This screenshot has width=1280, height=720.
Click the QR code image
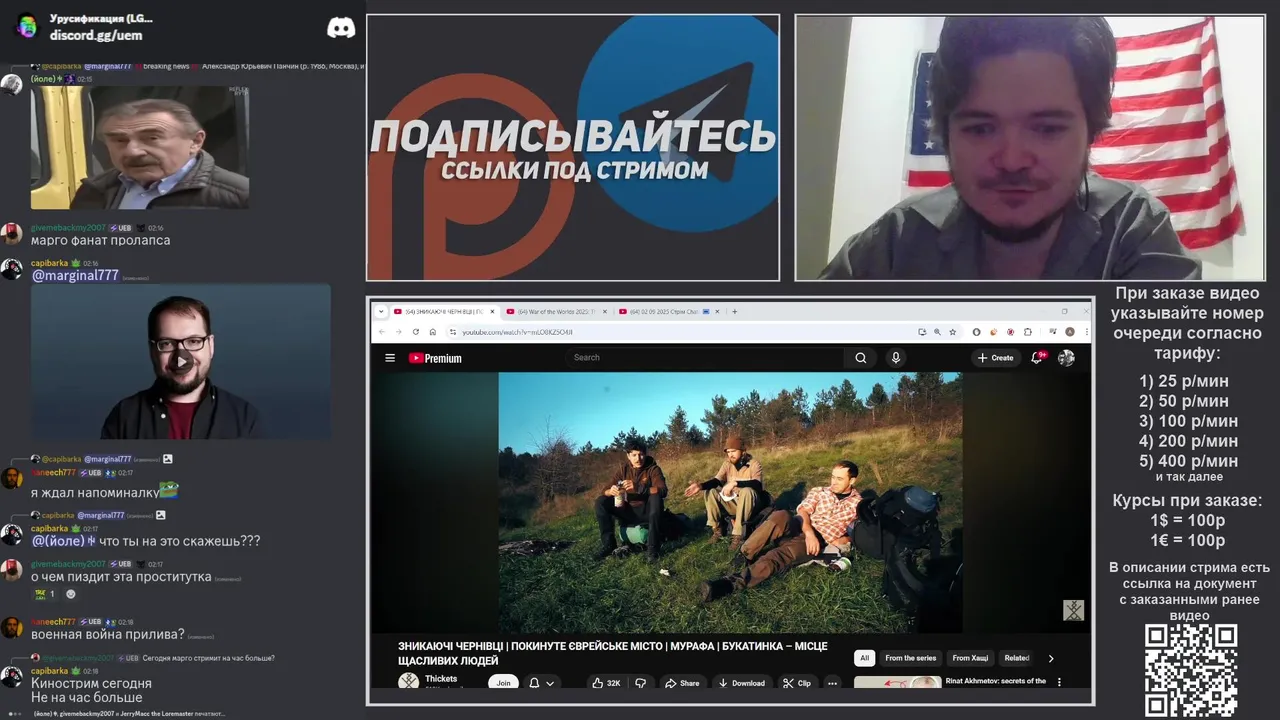[x=1191, y=670]
